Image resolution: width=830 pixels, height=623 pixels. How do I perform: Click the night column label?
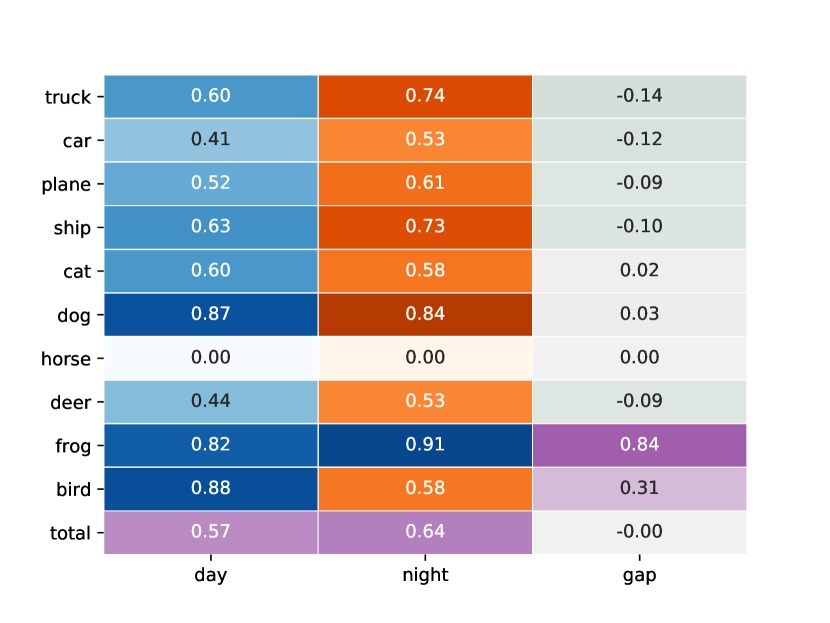click(x=425, y=575)
